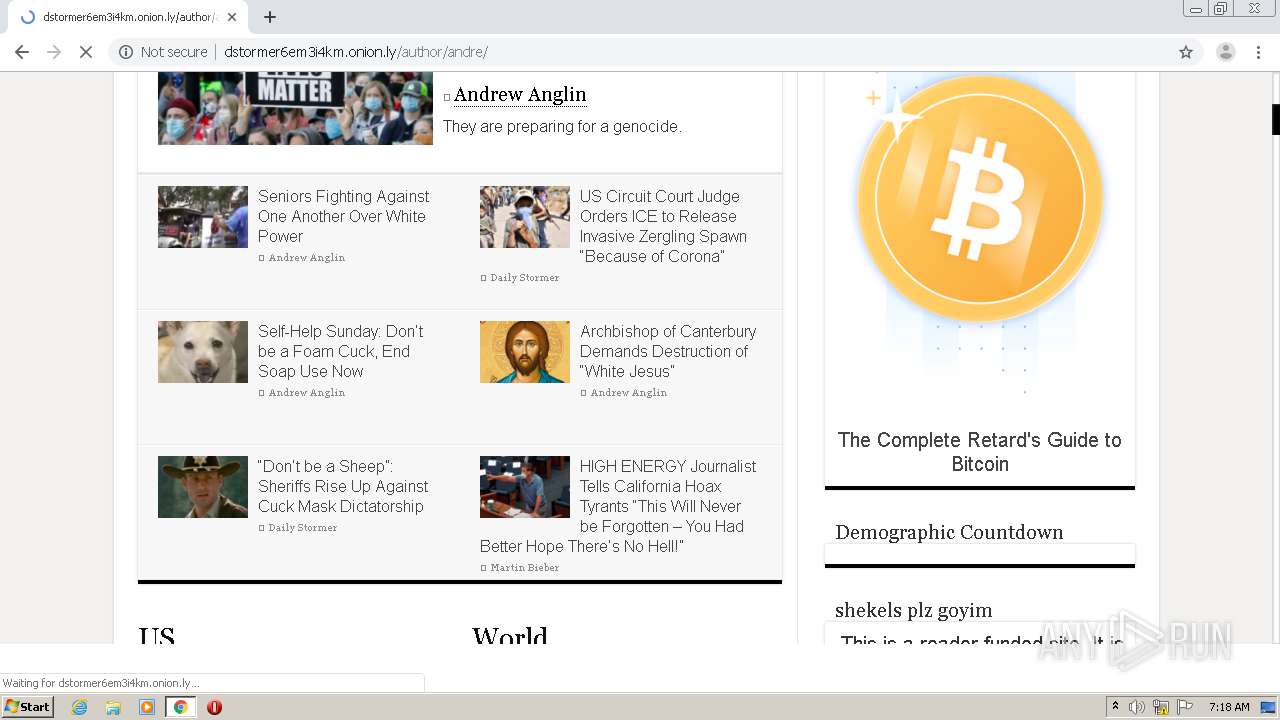
Task: Restore down the Chrome window
Action: point(1221,9)
